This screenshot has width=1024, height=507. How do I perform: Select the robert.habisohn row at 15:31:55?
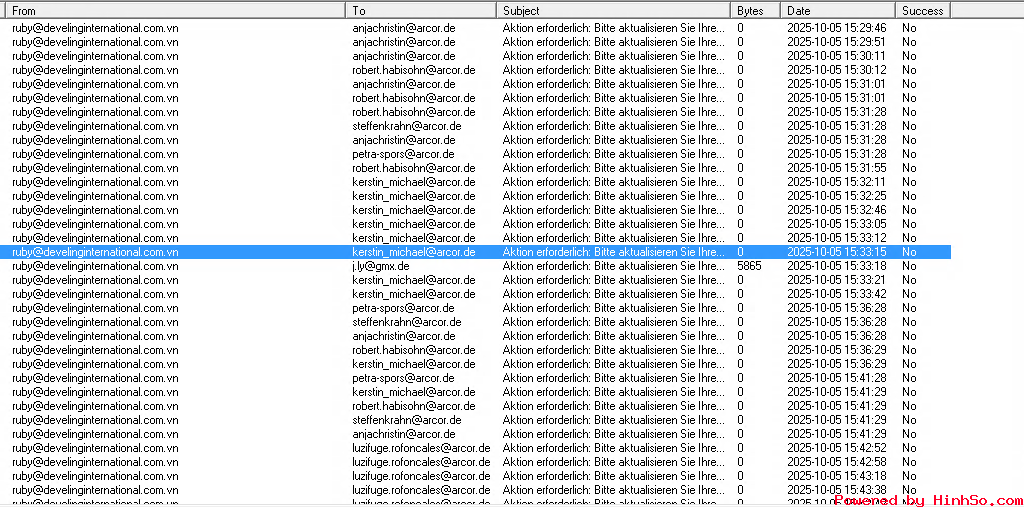click(x=413, y=168)
